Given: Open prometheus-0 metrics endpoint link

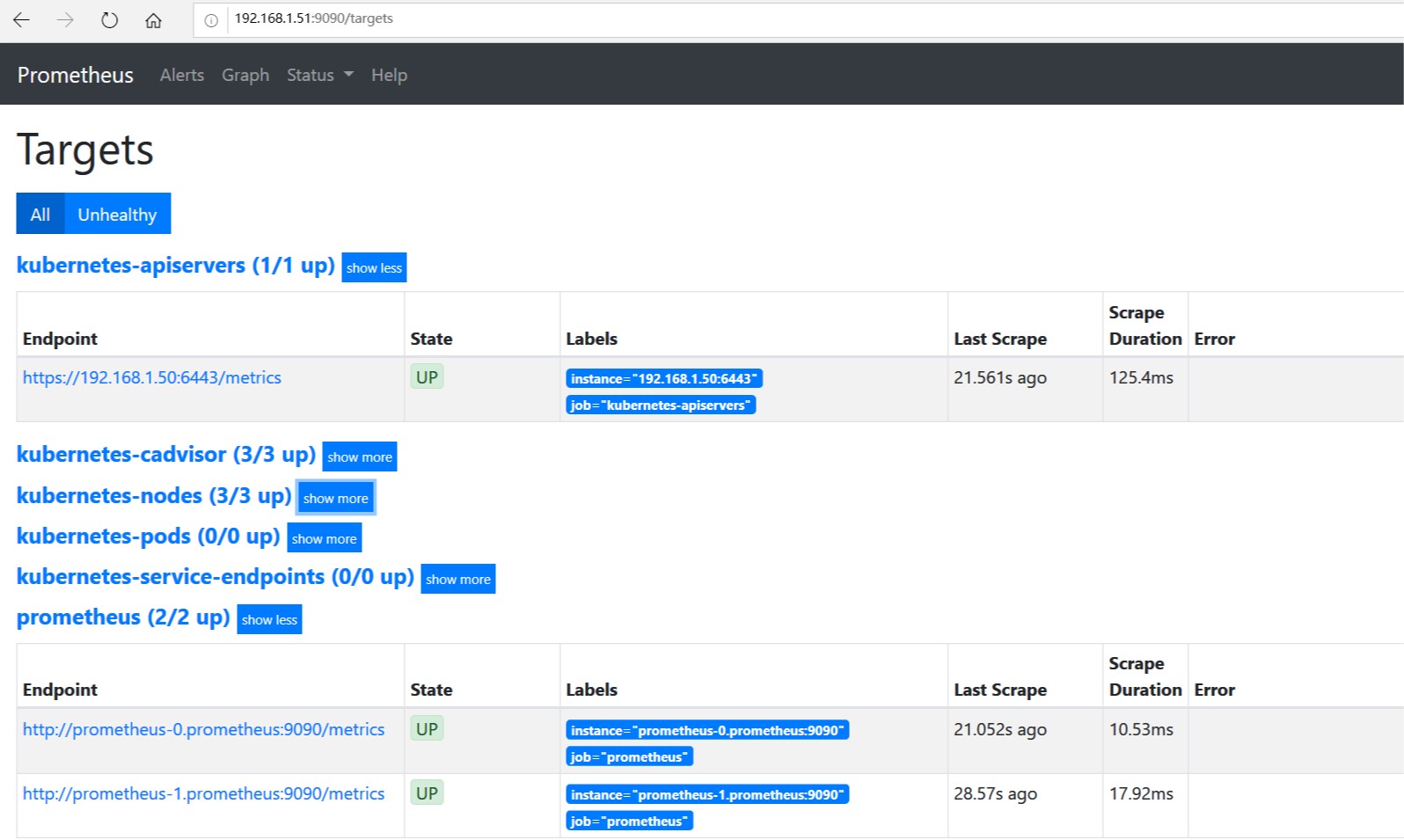Looking at the screenshot, I should click(204, 729).
